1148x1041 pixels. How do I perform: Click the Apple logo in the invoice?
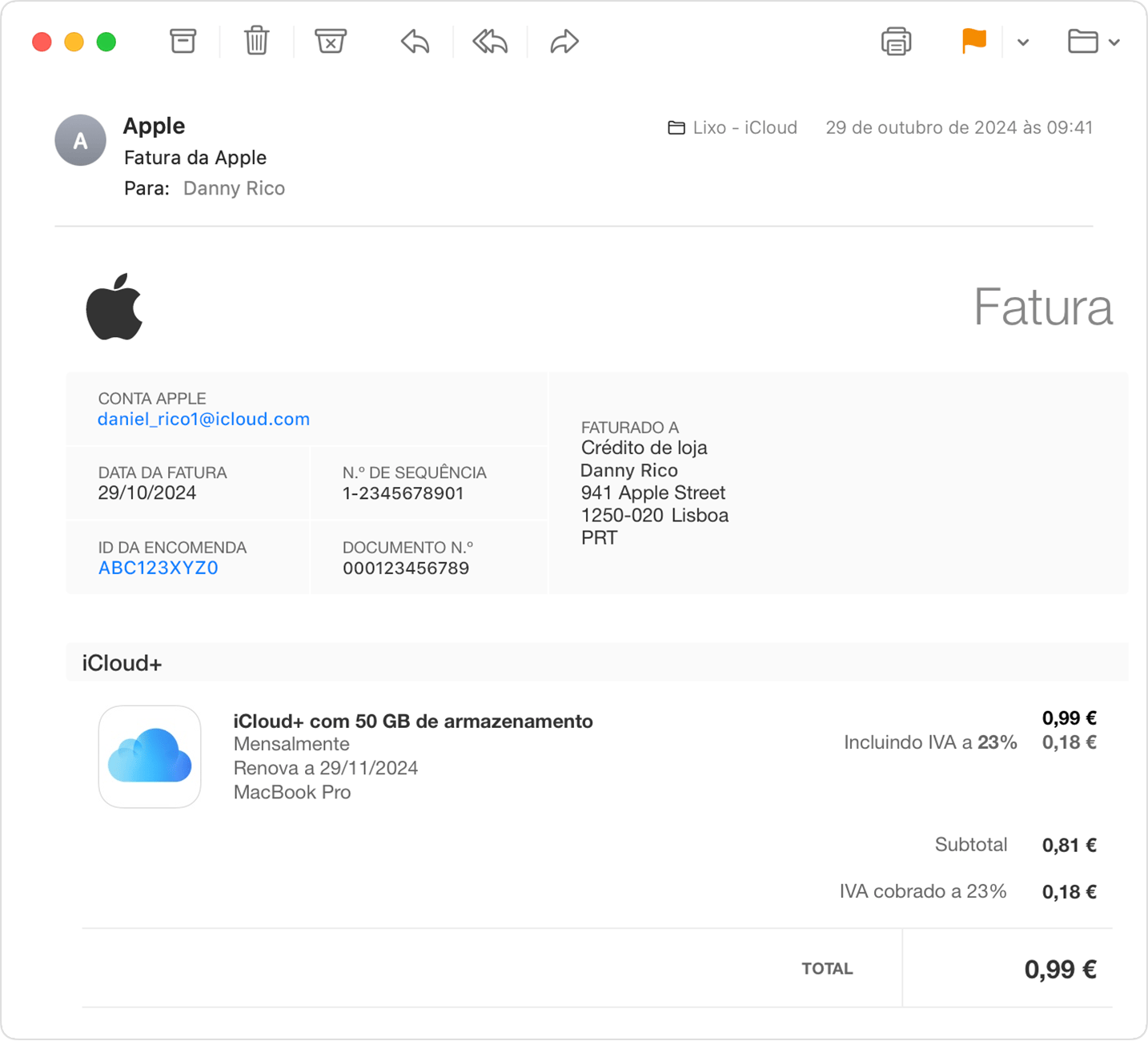[x=114, y=307]
